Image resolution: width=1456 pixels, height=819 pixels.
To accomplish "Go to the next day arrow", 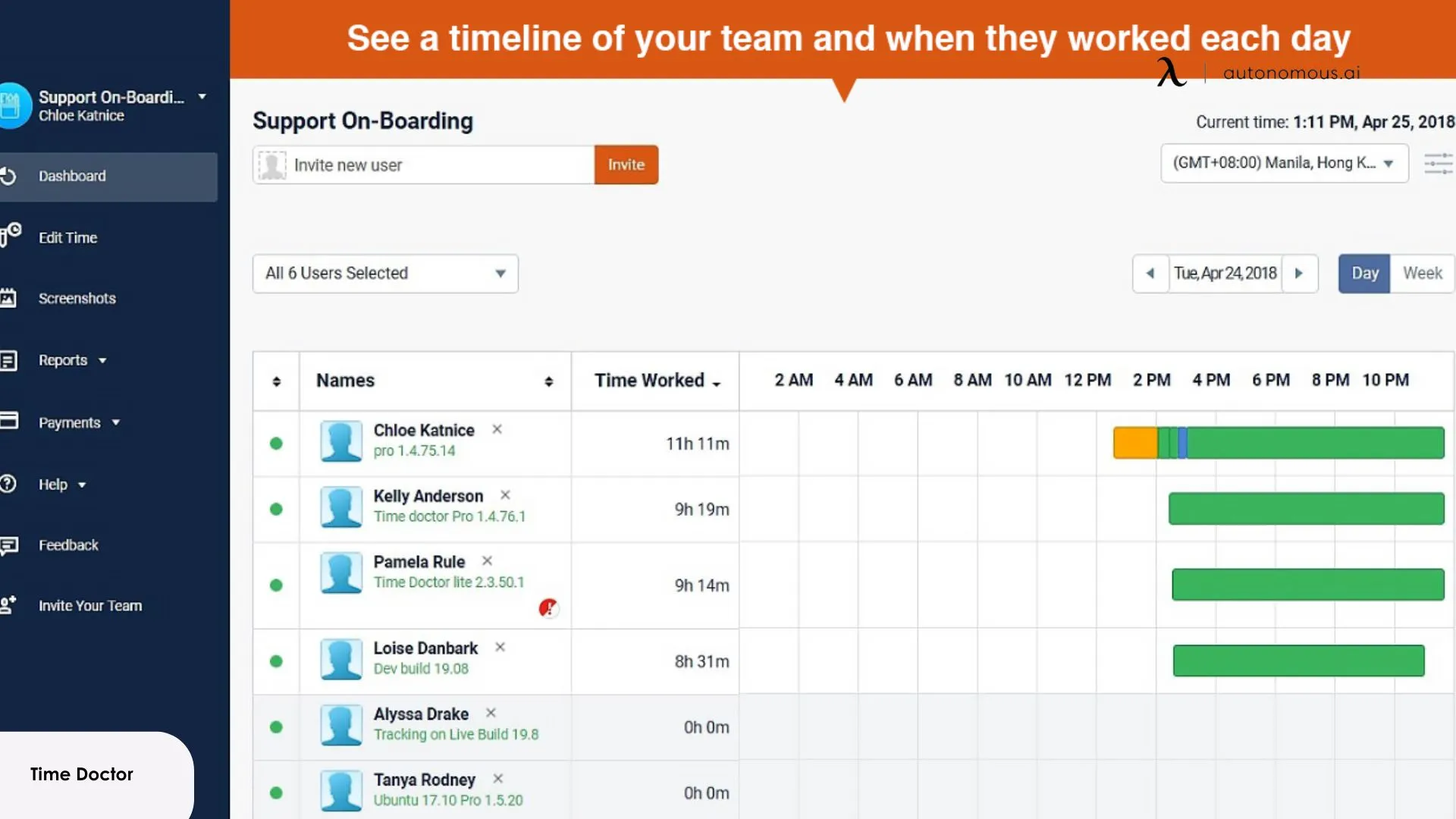I will click(1299, 273).
